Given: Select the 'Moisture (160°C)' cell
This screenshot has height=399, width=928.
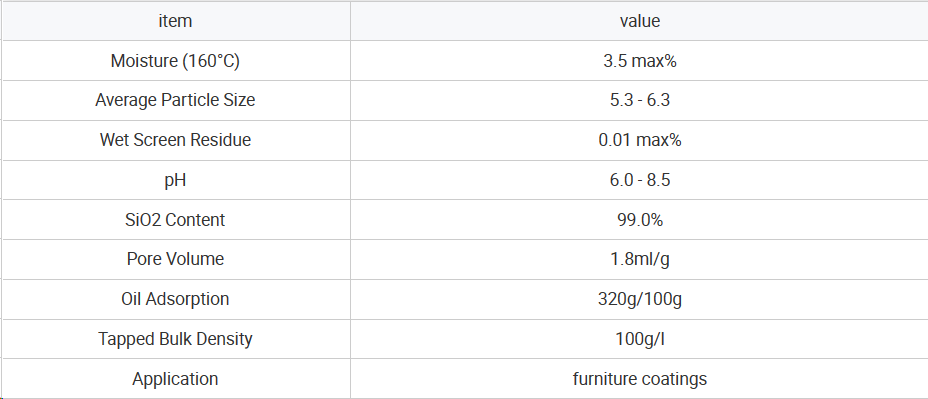Looking at the screenshot, I should pyautogui.click(x=175, y=61).
